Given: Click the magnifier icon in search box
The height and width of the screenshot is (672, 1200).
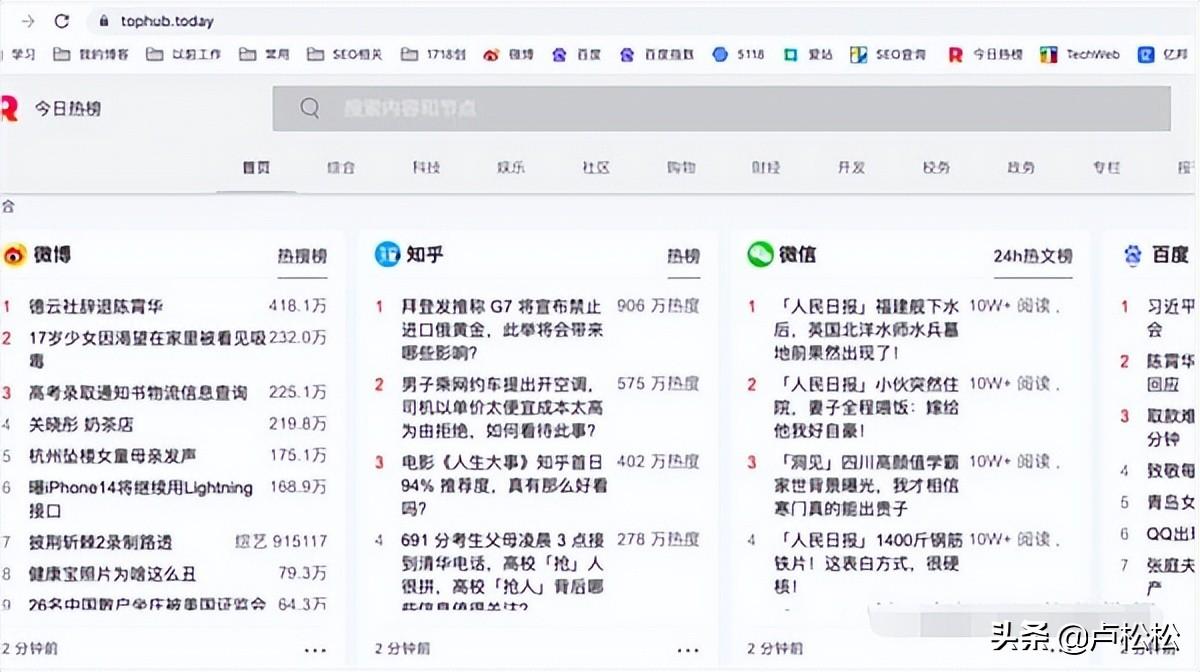Looking at the screenshot, I should coord(310,108).
